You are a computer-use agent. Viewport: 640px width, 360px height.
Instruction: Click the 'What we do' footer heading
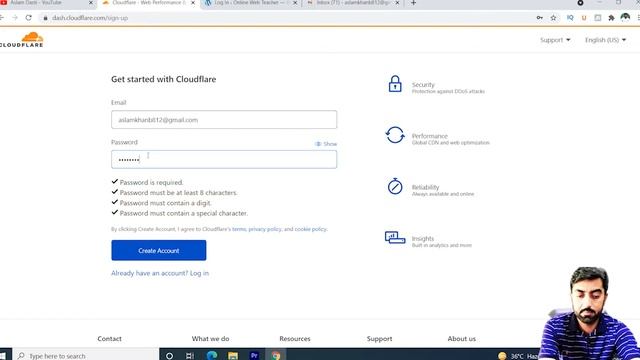pyautogui.click(x=210, y=338)
